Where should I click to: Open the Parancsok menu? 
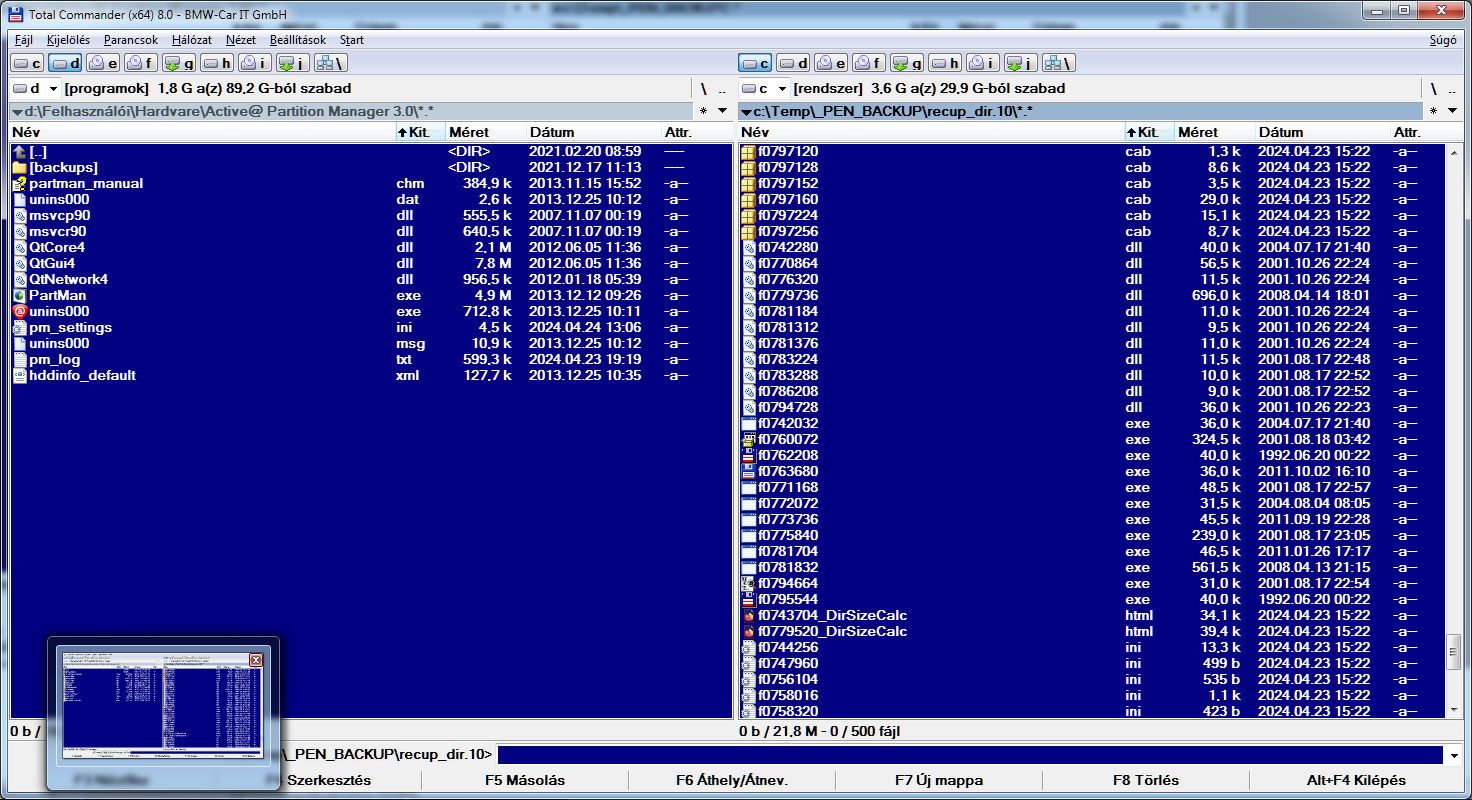point(131,40)
